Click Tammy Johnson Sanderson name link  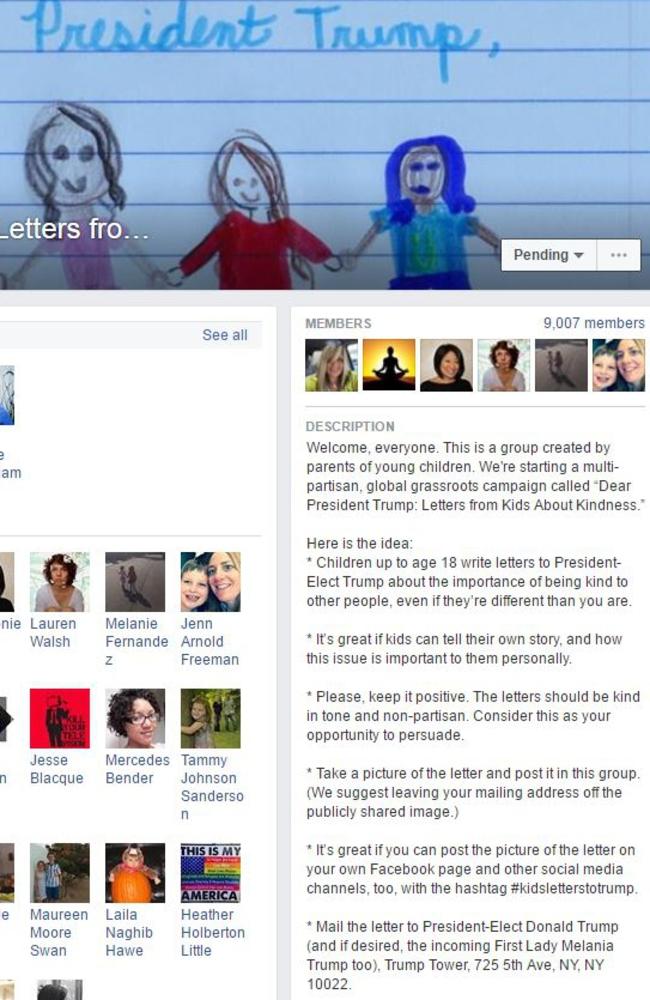(212, 787)
